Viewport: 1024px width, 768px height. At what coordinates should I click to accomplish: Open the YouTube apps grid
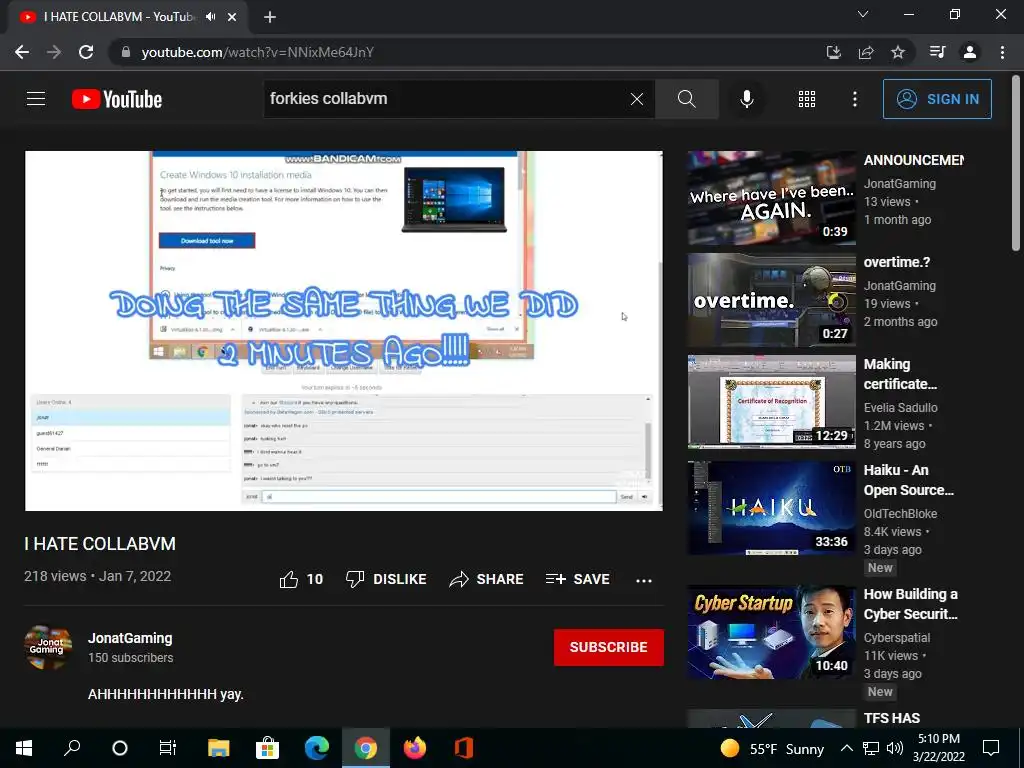click(807, 99)
